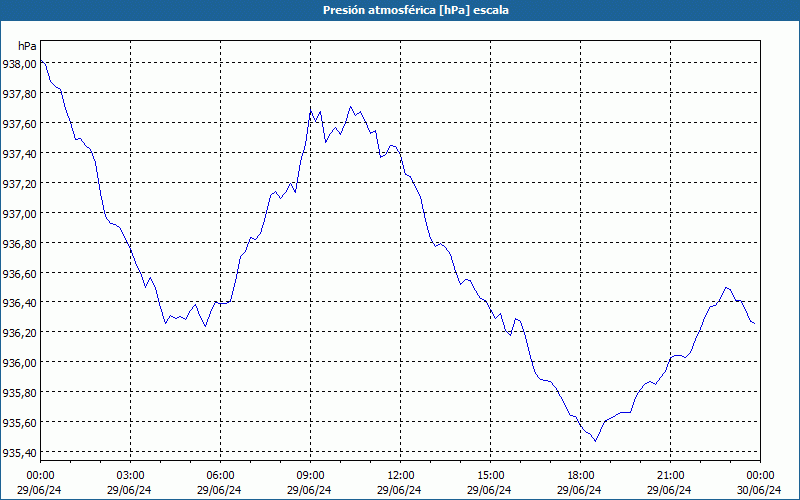Select the 935,80 axis value

(19, 393)
